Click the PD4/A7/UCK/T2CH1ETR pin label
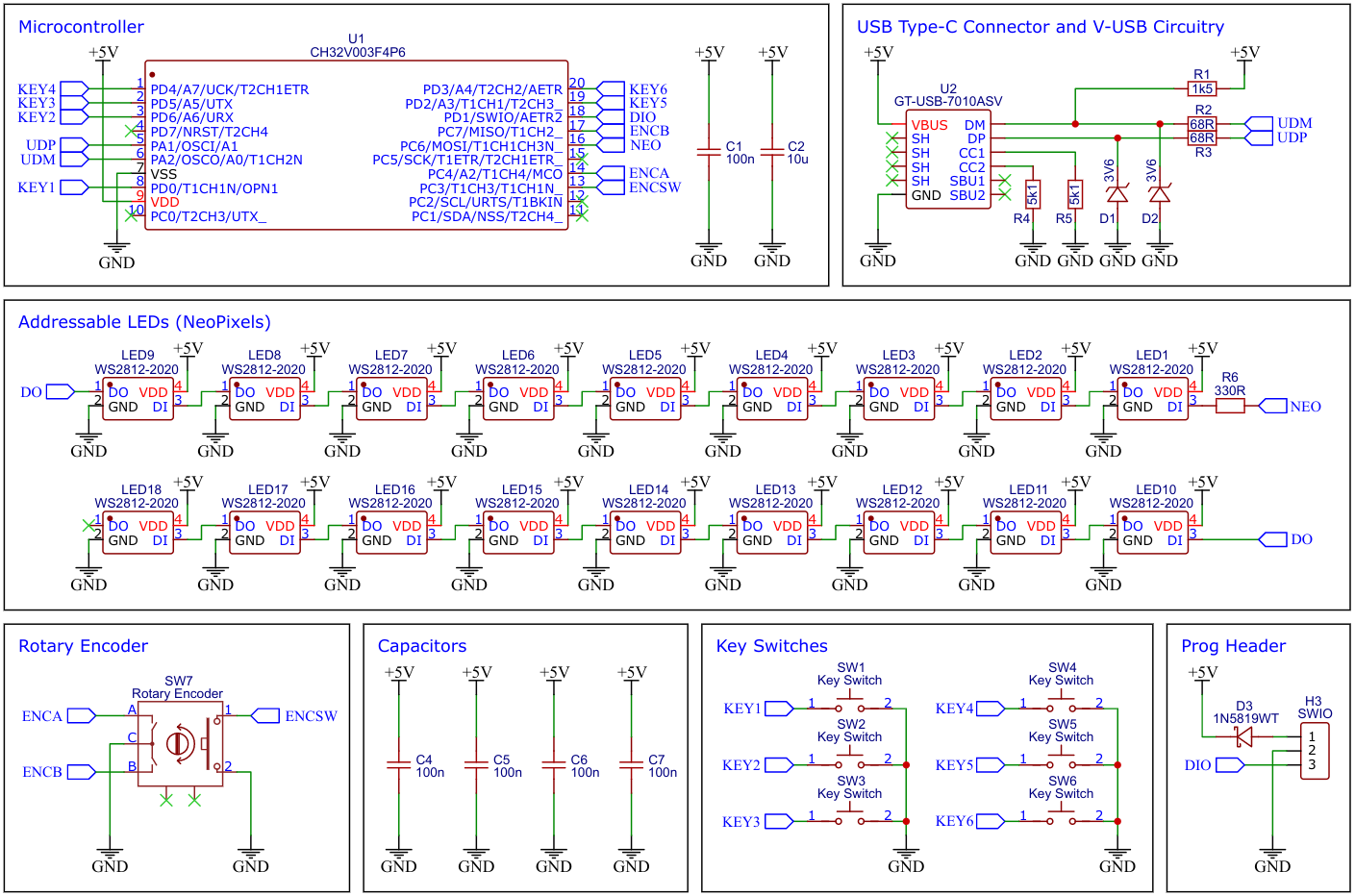Viewport: 1355px width, 896px height. click(x=230, y=89)
